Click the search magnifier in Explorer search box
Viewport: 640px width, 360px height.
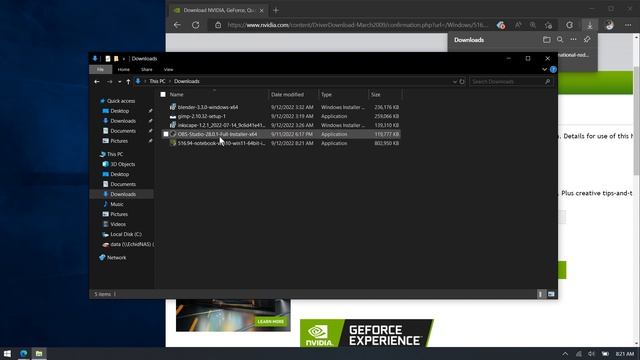[x=547, y=82]
